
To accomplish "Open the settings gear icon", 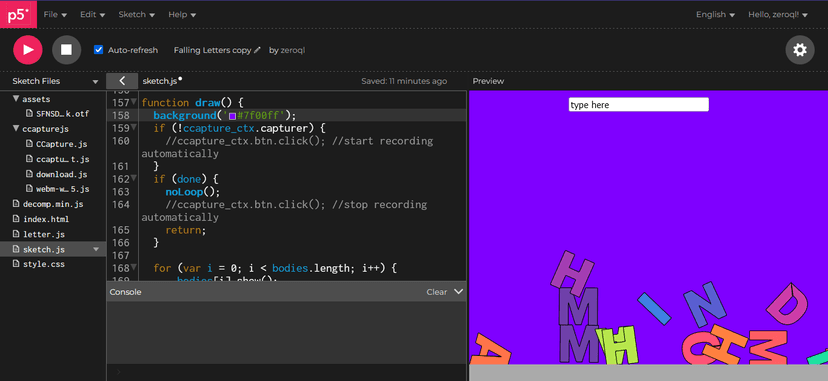I will pyautogui.click(x=800, y=50).
